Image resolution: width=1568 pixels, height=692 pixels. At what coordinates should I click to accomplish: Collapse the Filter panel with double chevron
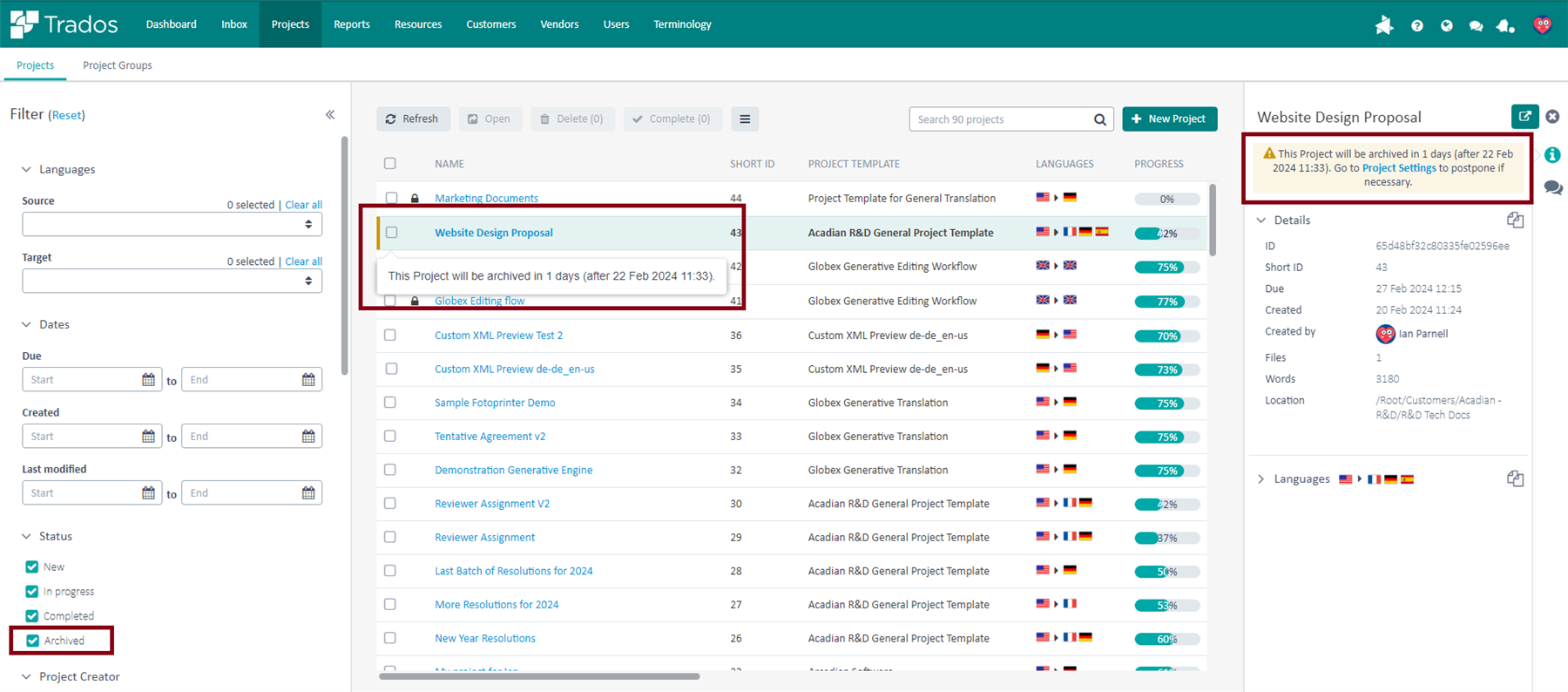[330, 114]
